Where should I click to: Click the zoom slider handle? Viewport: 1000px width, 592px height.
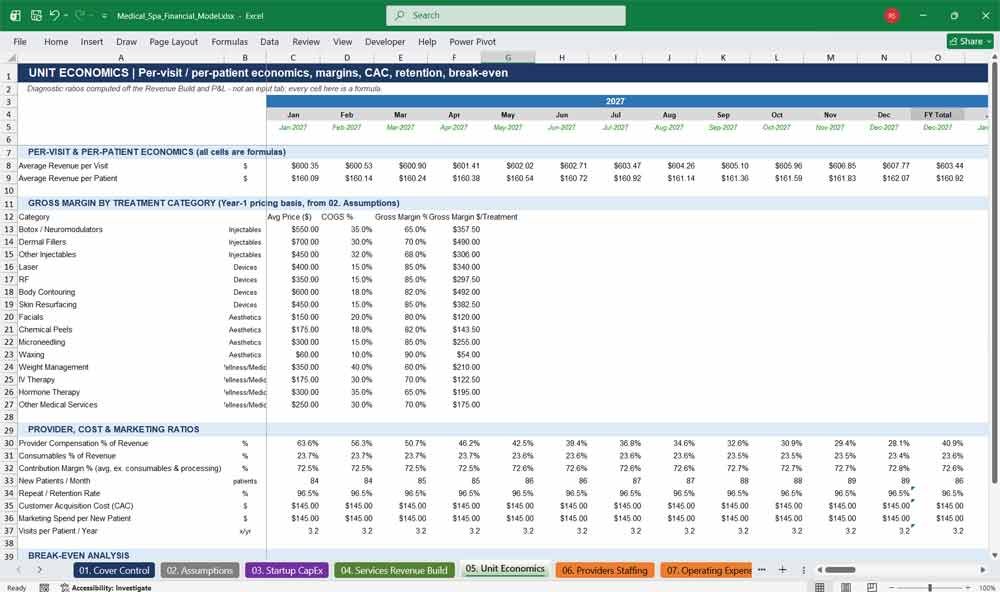tap(930, 587)
